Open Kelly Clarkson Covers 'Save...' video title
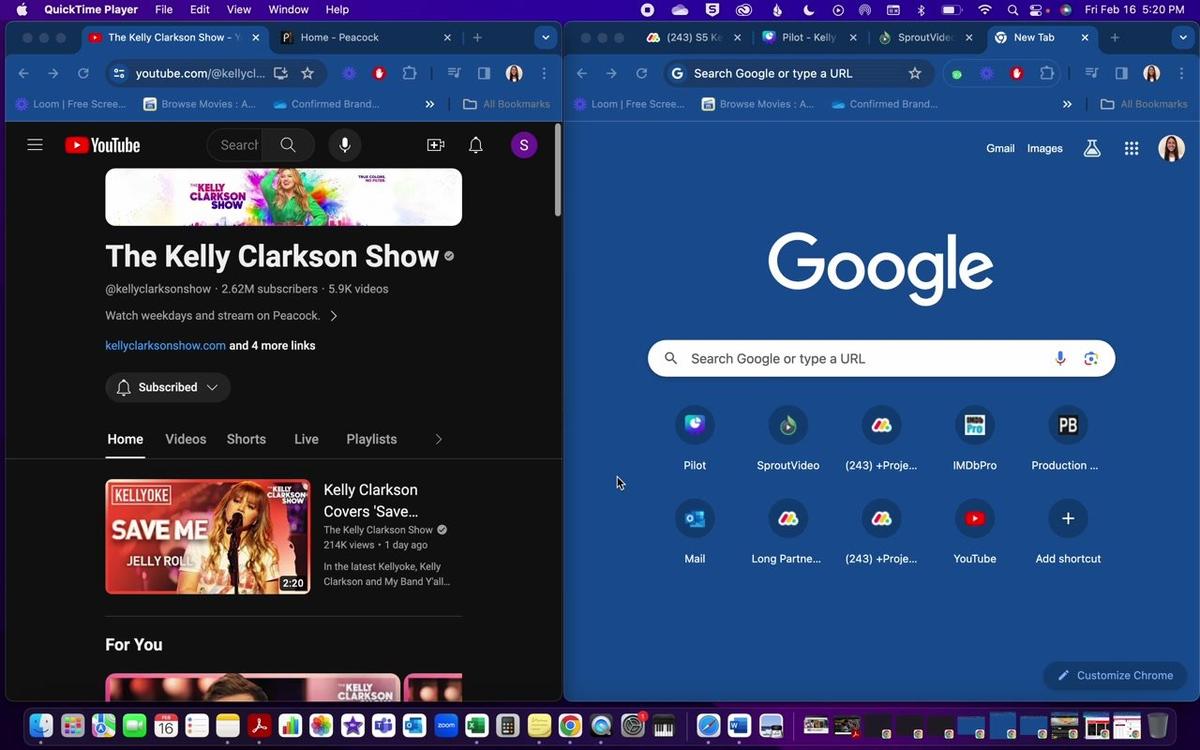 click(x=370, y=501)
